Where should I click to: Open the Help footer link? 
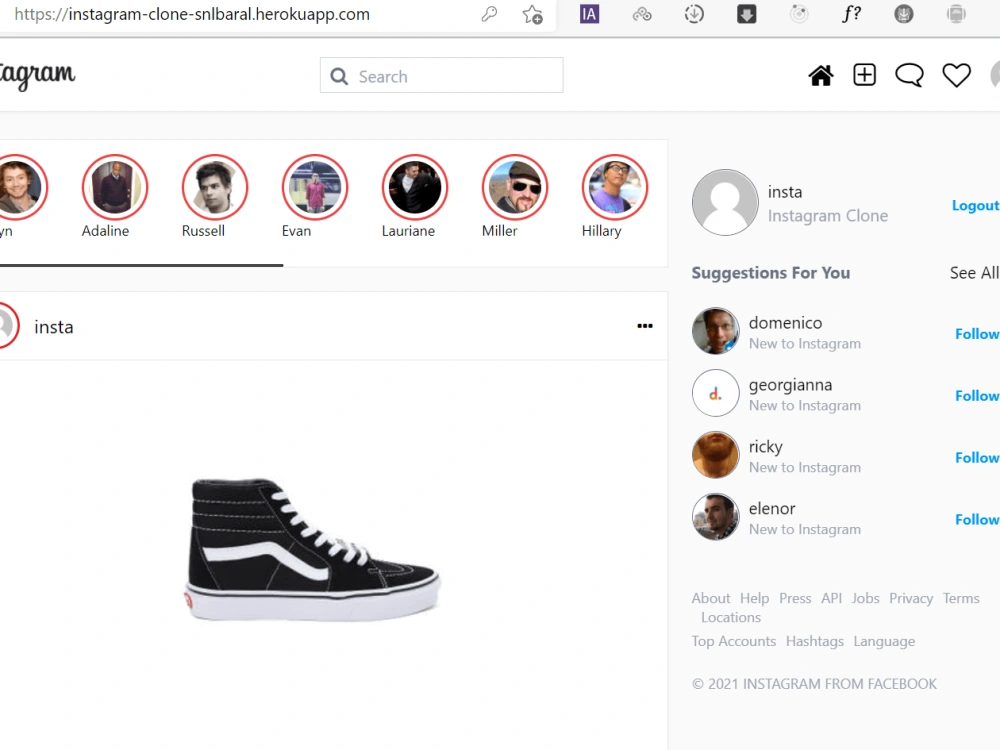pyautogui.click(x=754, y=598)
